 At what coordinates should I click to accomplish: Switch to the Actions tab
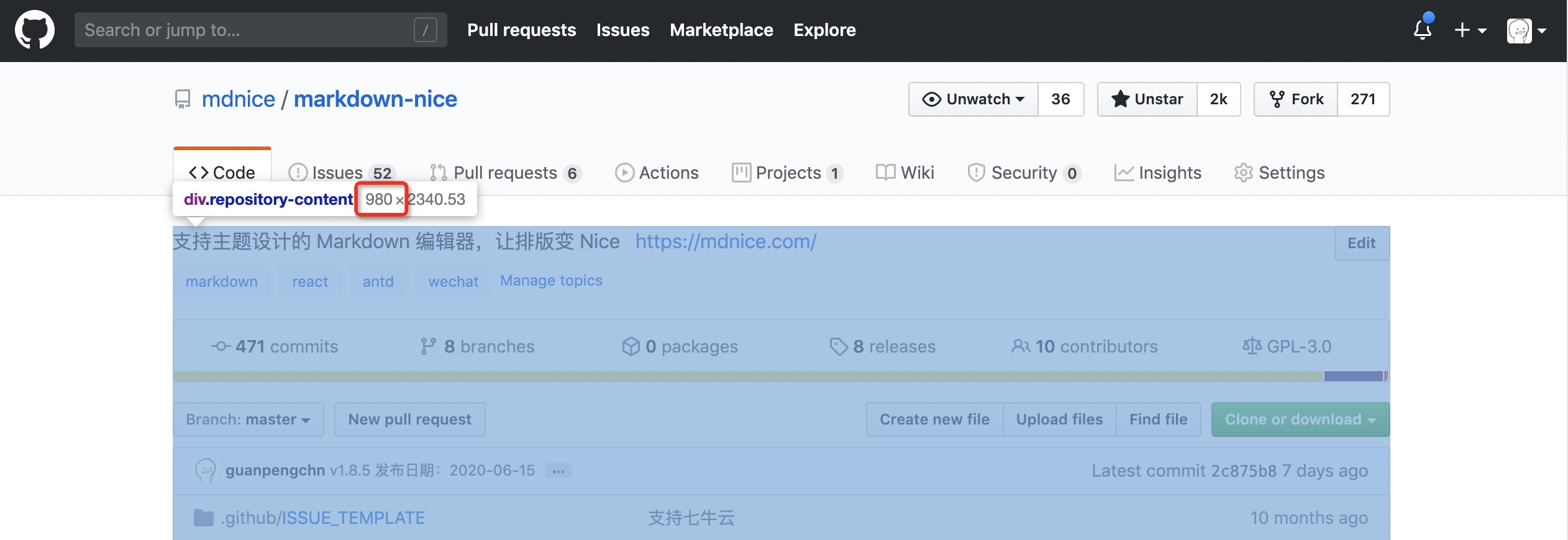coord(657,173)
